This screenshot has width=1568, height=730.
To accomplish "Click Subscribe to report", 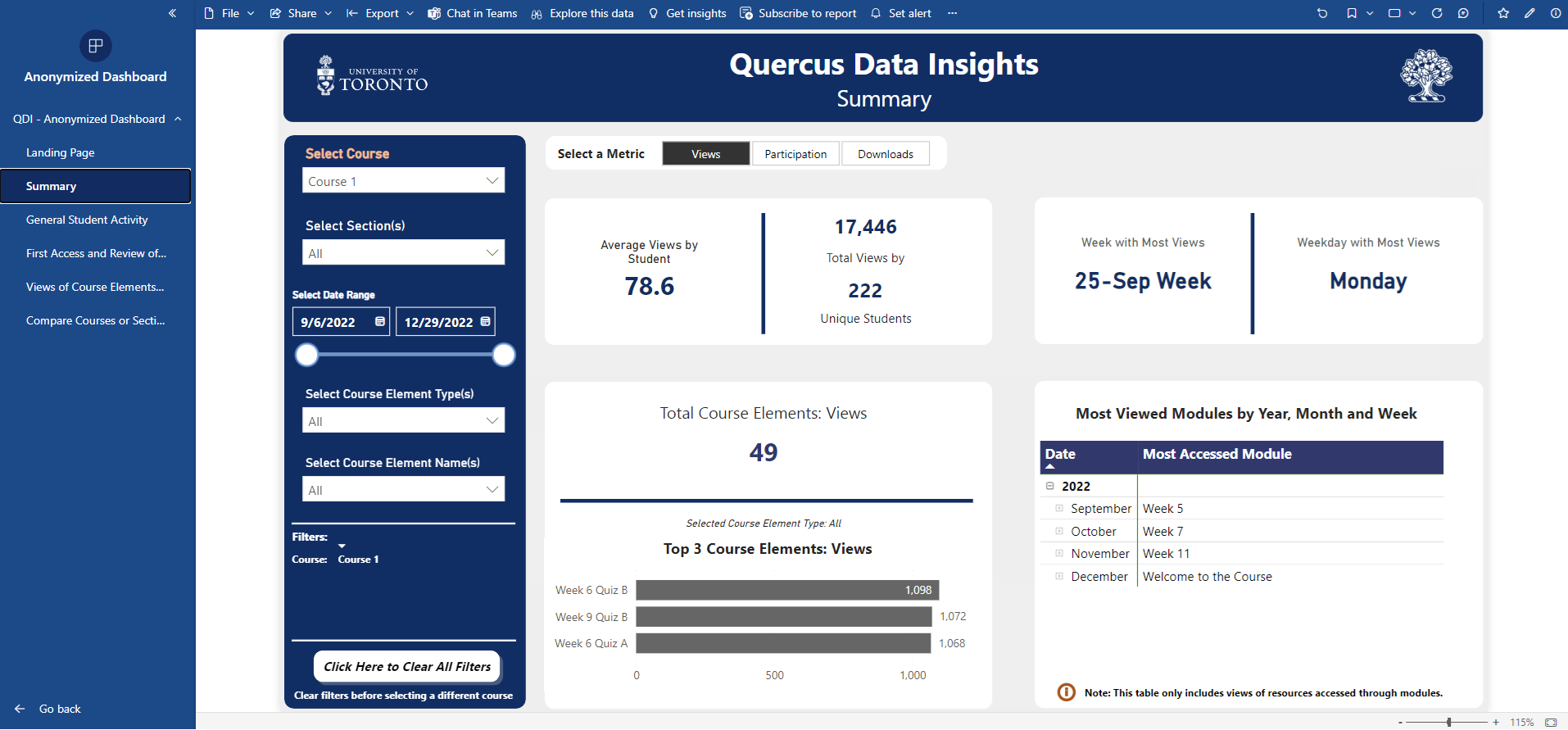I will pos(798,13).
